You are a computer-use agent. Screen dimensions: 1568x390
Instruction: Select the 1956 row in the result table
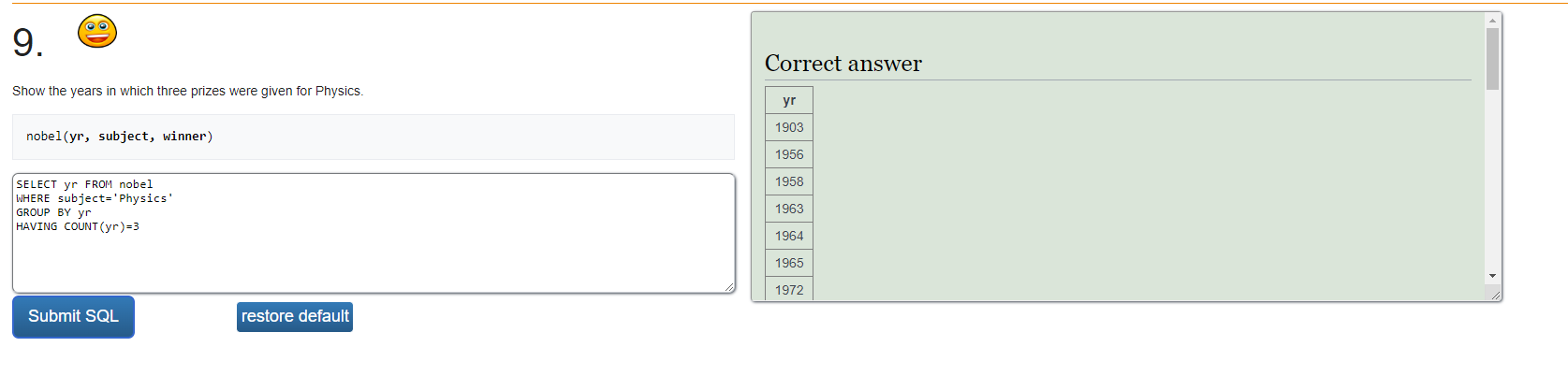[789, 154]
